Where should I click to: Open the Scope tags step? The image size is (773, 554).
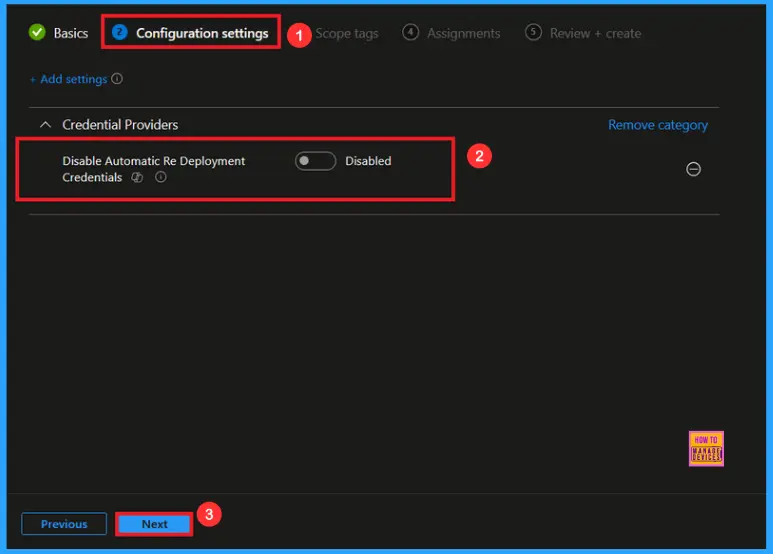point(346,33)
